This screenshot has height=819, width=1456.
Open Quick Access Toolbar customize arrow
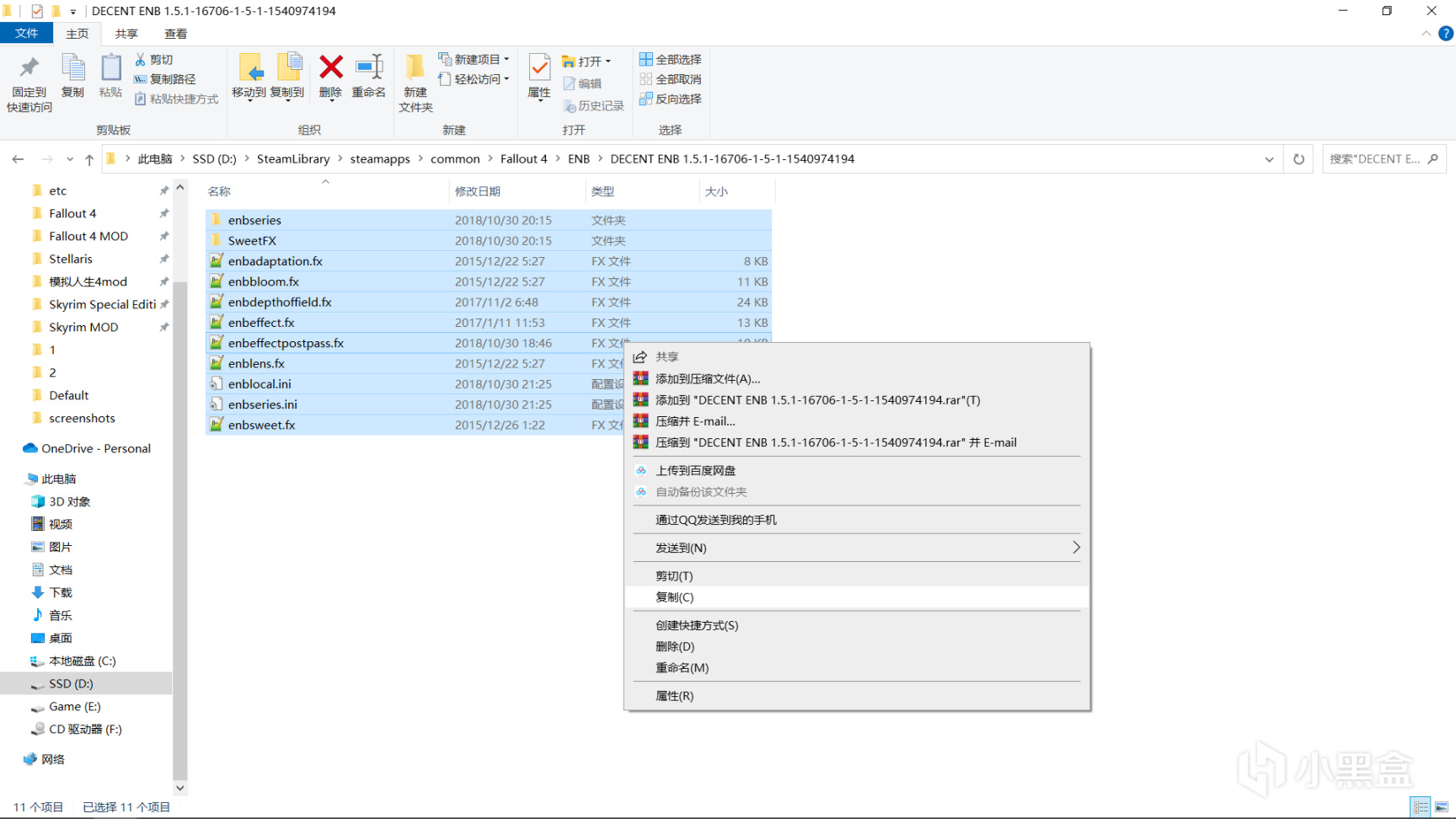73,12
